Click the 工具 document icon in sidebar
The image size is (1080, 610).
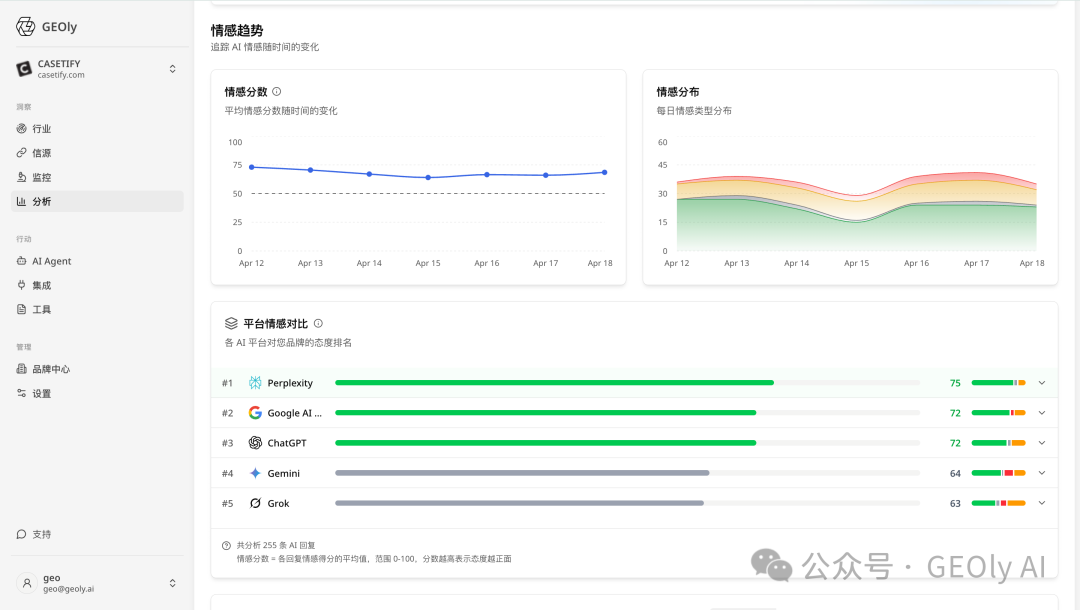(x=21, y=309)
